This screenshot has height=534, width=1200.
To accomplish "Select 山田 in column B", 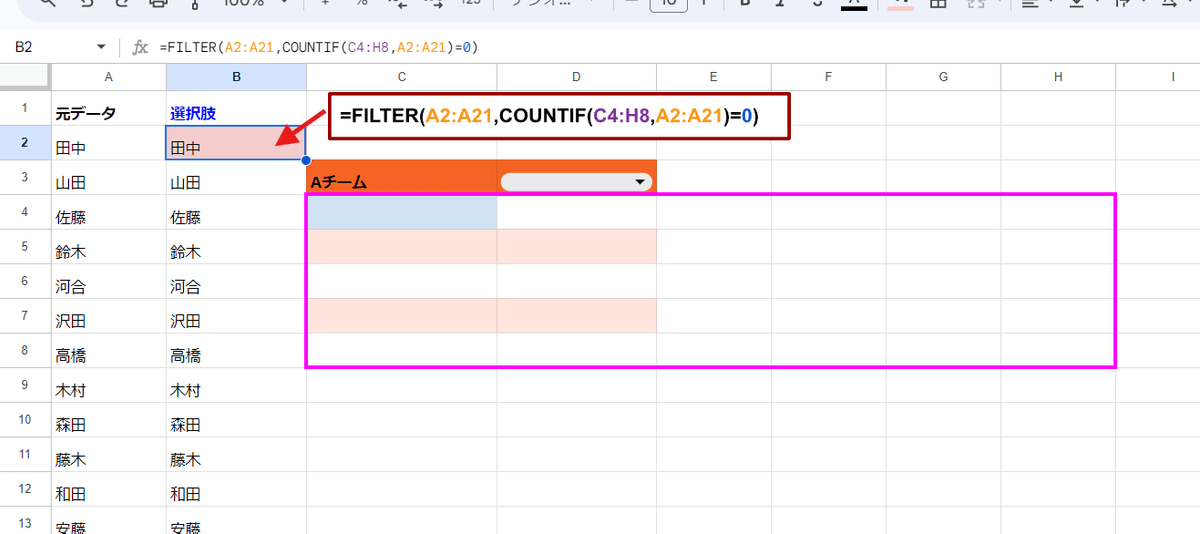I will 236,178.
